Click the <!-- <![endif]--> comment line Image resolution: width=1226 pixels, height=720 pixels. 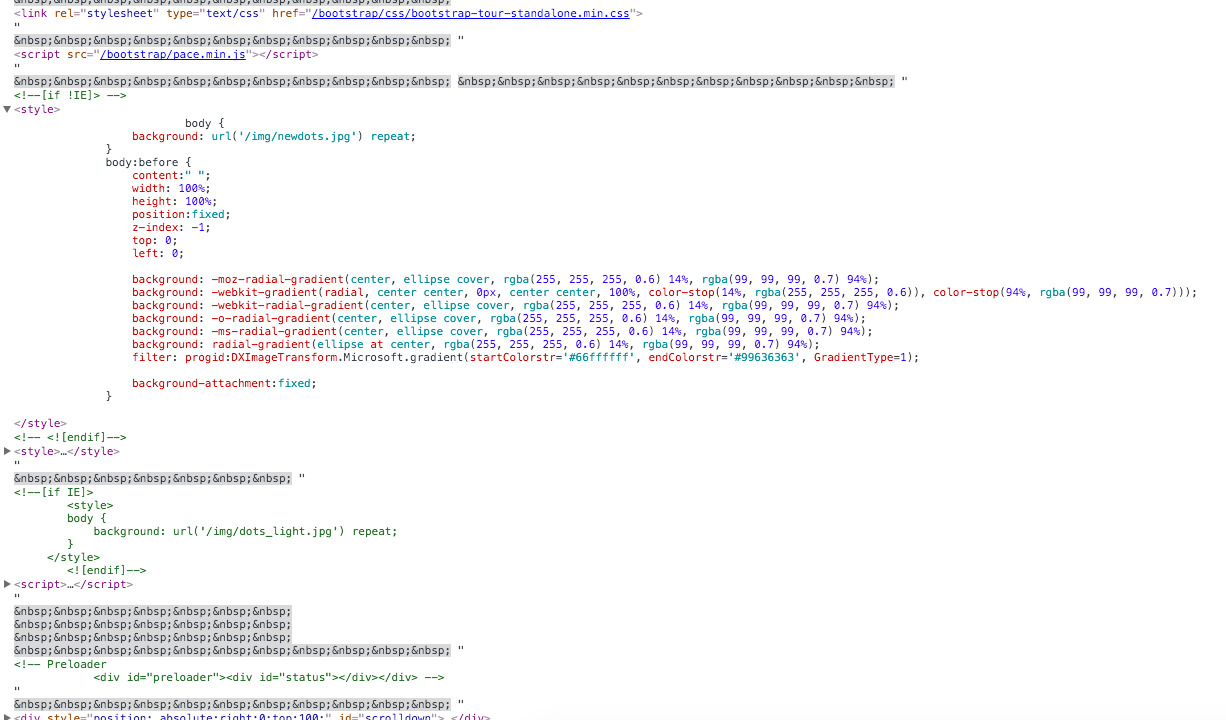70,437
